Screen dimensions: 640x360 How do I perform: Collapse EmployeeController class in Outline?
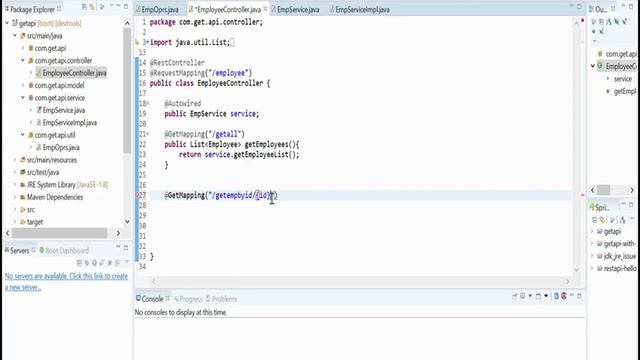[x=593, y=66]
